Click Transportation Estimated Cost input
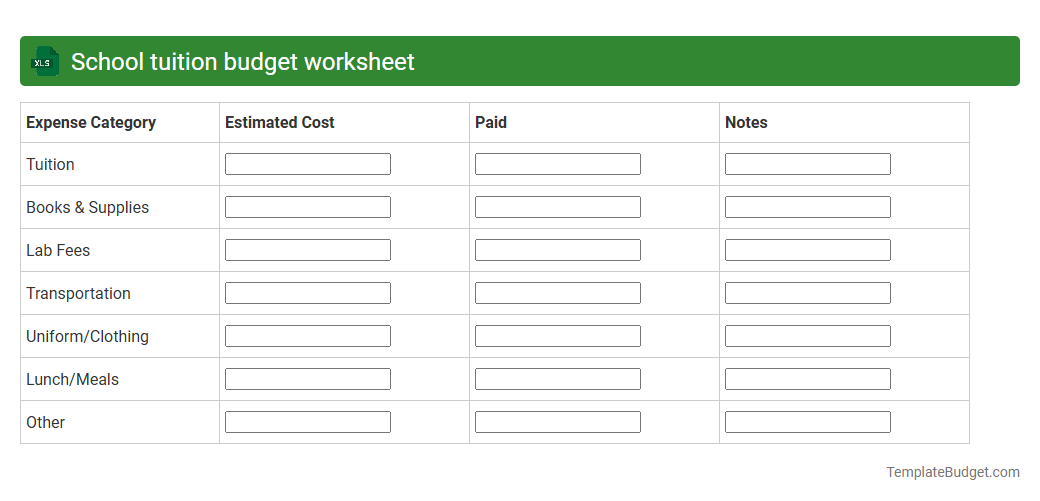The image size is (1040, 501). (x=308, y=293)
